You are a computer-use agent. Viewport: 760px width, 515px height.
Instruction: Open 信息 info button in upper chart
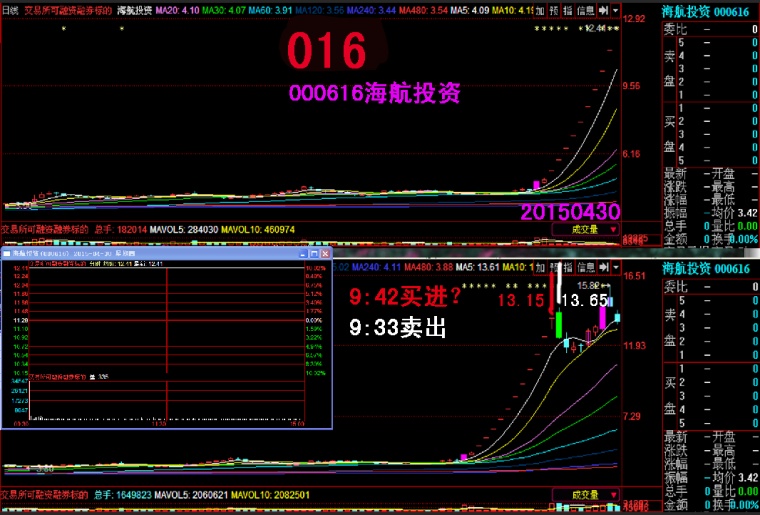585,10
